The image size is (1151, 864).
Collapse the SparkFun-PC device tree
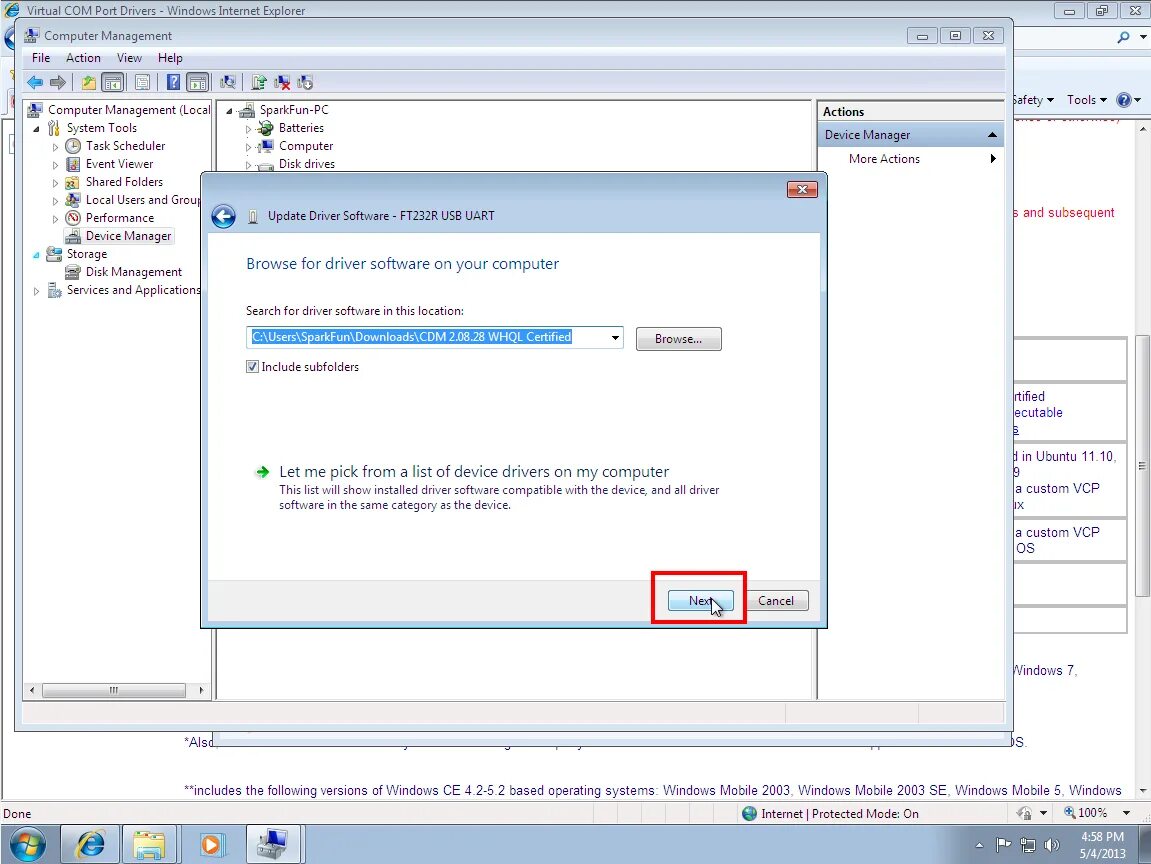click(x=229, y=111)
